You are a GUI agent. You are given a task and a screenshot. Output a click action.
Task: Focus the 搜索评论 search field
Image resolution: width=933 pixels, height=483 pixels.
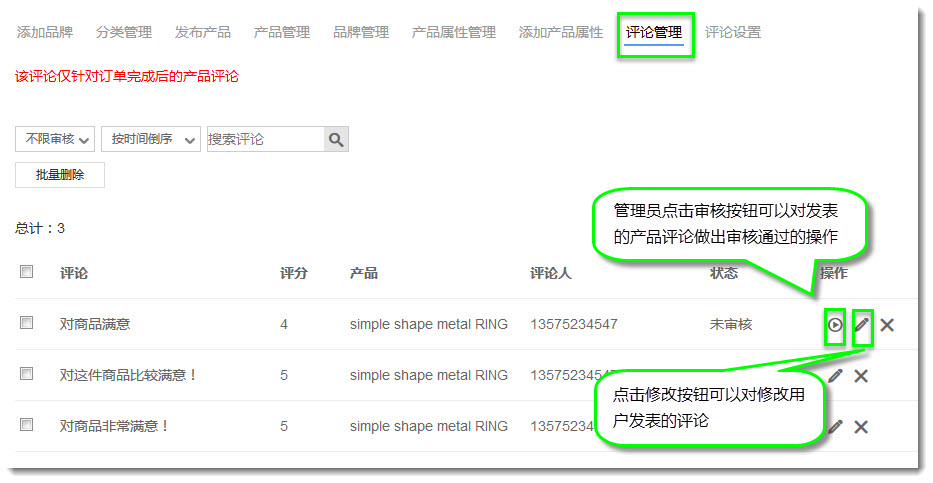coord(265,140)
